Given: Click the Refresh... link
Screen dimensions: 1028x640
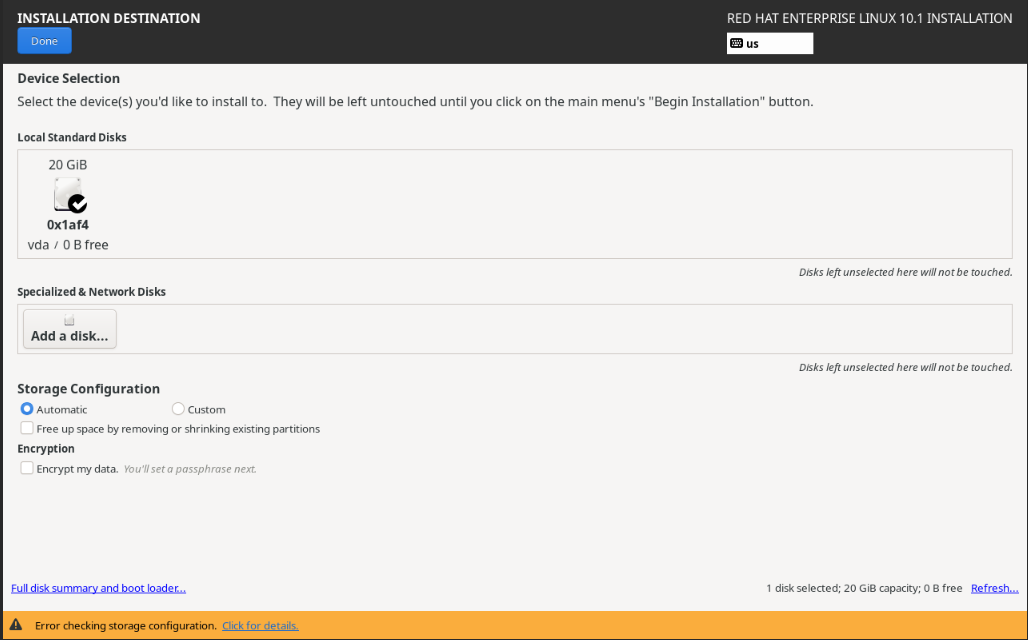Looking at the screenshot, I should [x=994, y=588].
